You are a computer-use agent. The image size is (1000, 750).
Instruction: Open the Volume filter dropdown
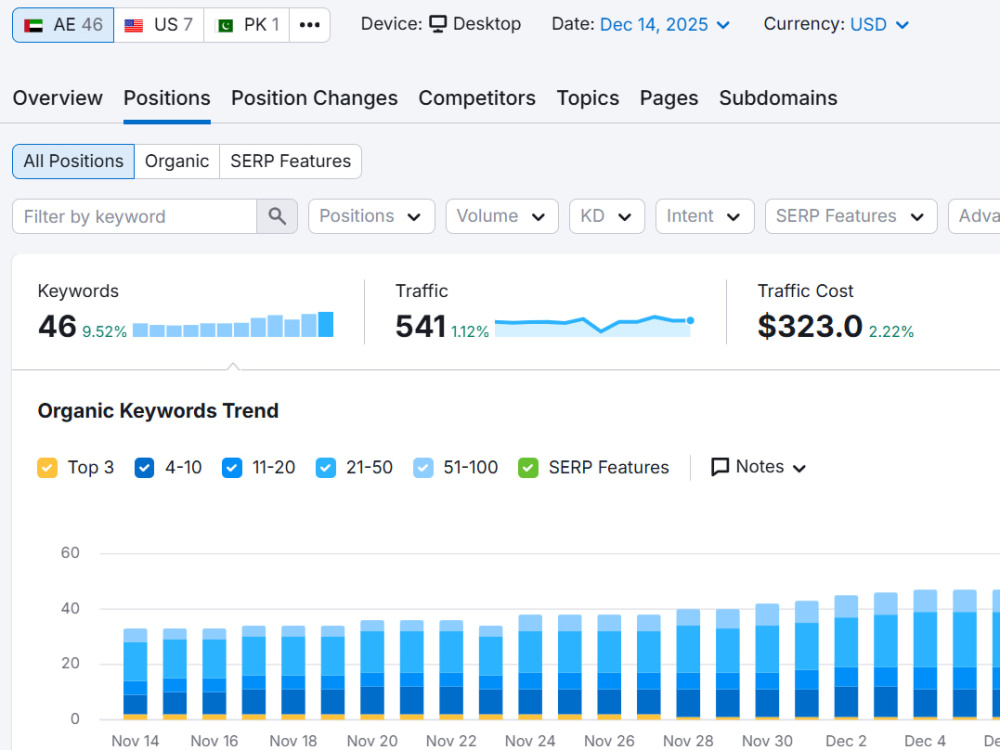[502, 216]
